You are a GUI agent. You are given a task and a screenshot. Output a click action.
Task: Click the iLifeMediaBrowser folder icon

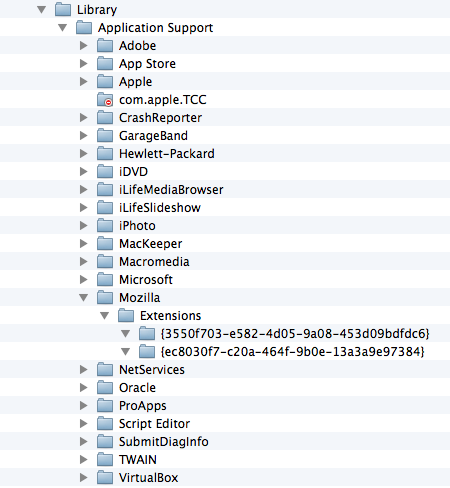pyautogui.click(x=105, y=189)
